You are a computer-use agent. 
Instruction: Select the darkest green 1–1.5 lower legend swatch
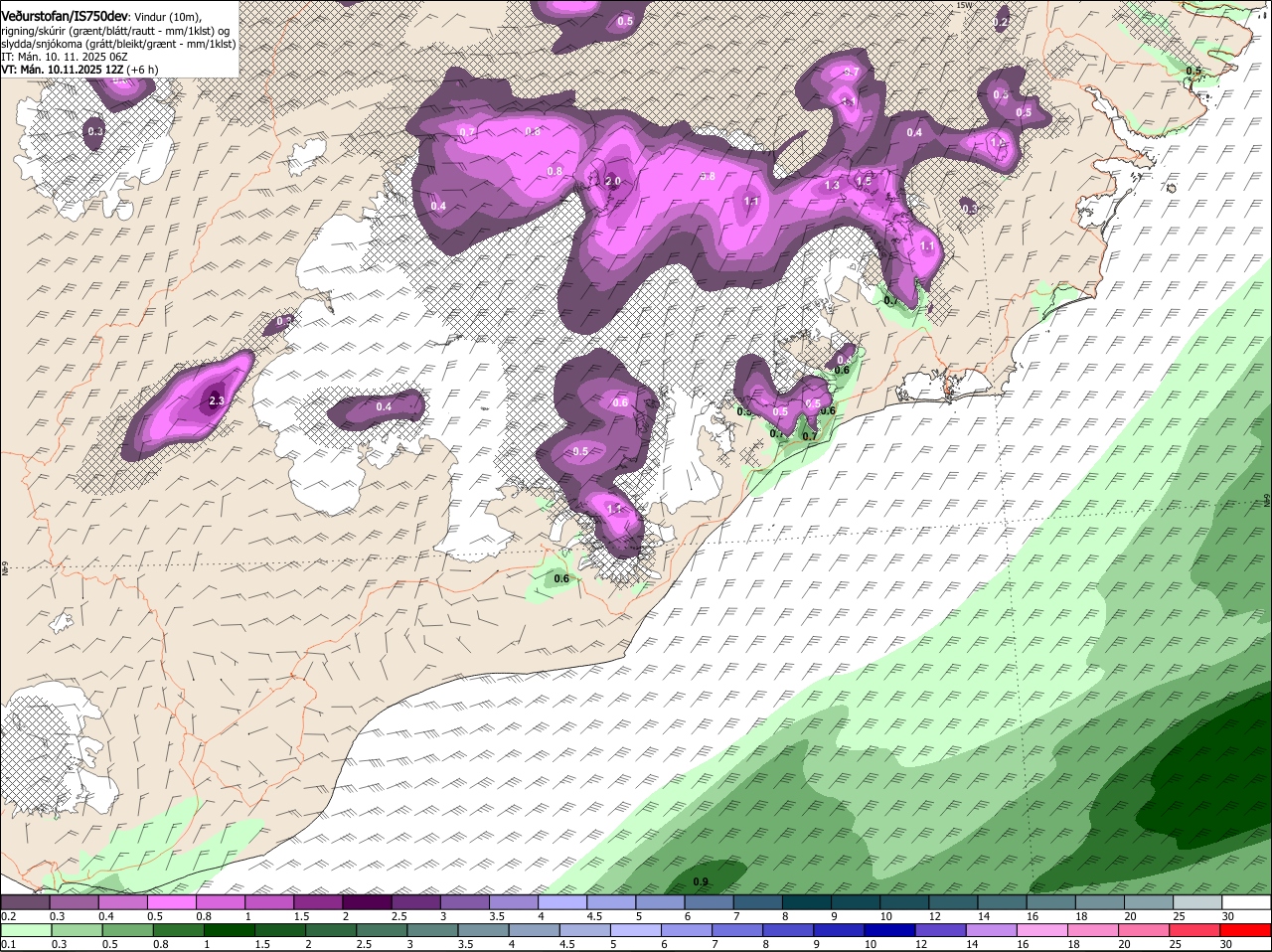(230, 931)
